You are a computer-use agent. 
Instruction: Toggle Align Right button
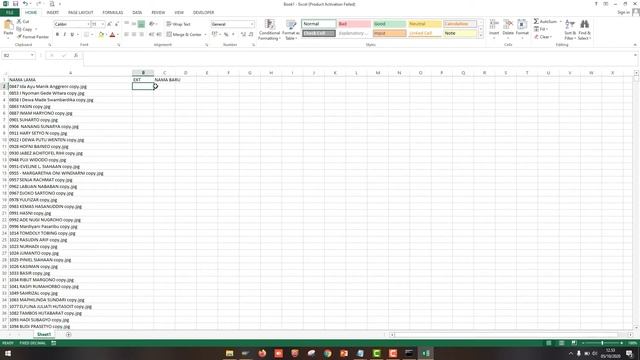pos(141,35)
